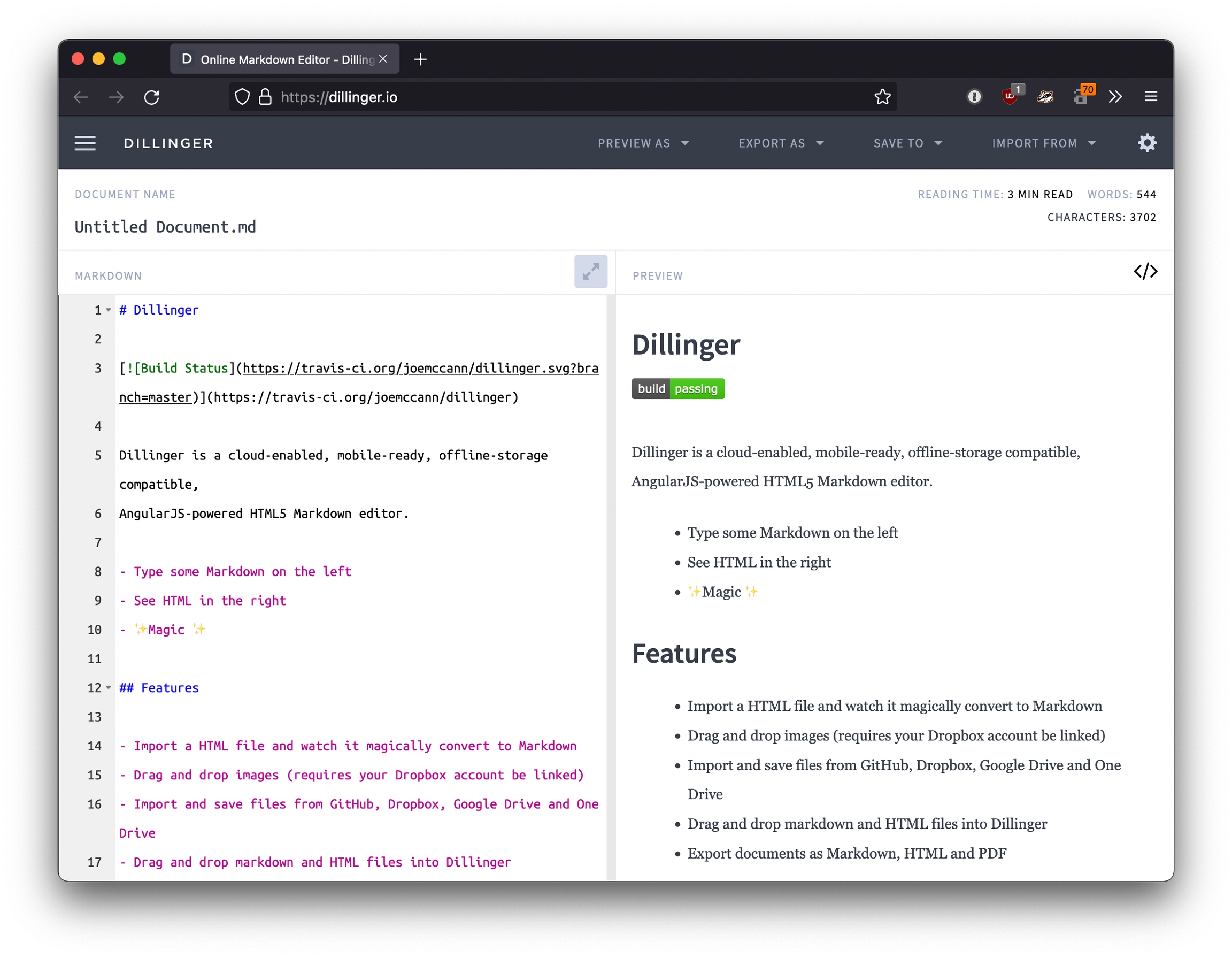This screenshot has height=958, width=1232.
Task: Bookmark this page with star icon
Action: point(882,97)
